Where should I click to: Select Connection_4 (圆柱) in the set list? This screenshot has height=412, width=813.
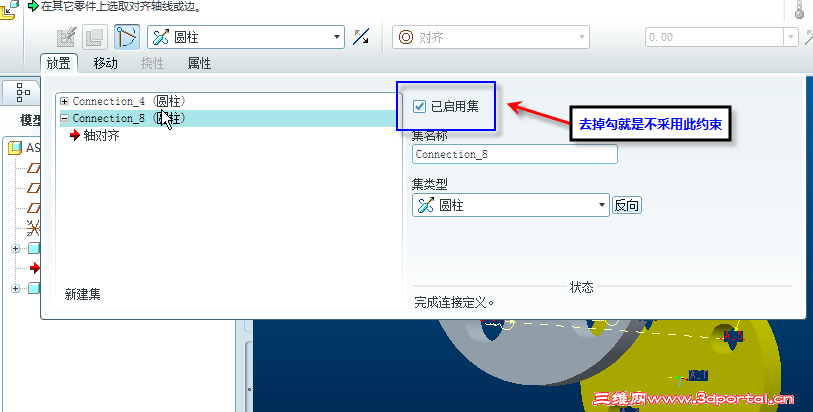click(129, 101)
